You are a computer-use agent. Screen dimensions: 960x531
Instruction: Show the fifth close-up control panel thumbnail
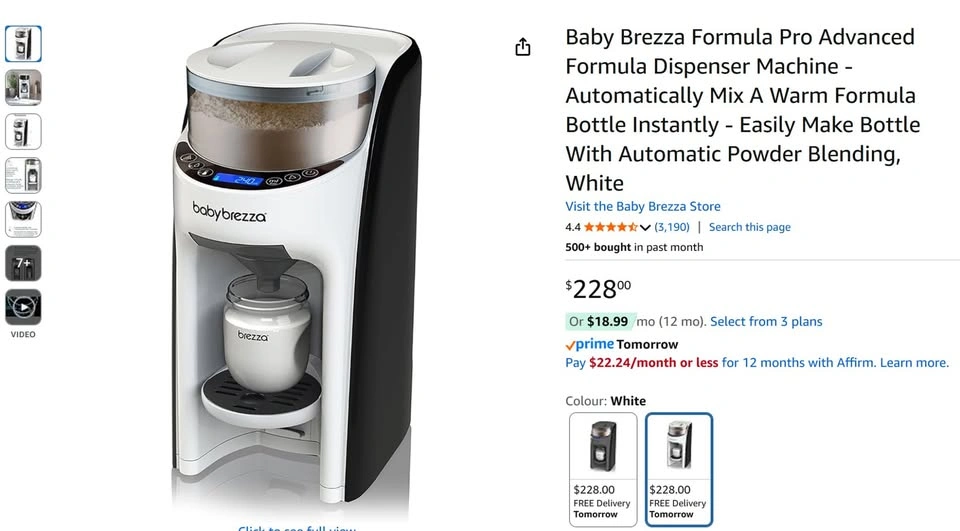[23, 219]
